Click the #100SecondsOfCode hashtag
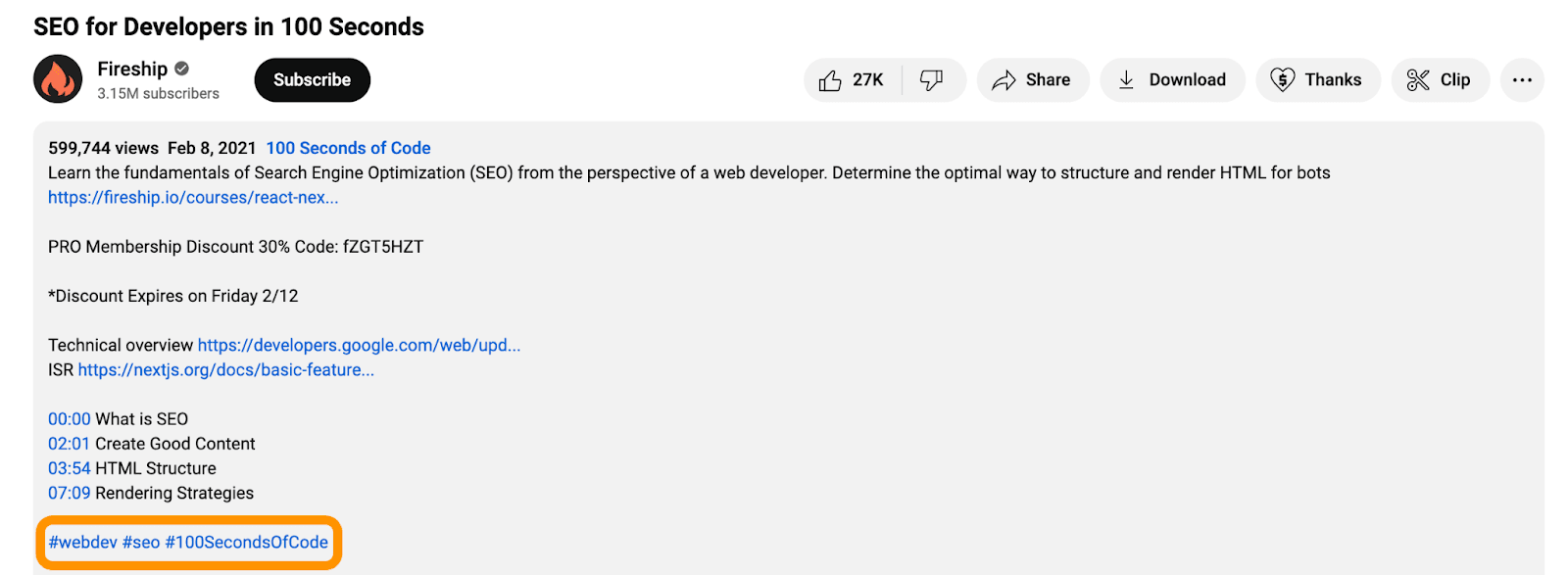Viewport: 1568px width, 575px height. tap(246, 543)
